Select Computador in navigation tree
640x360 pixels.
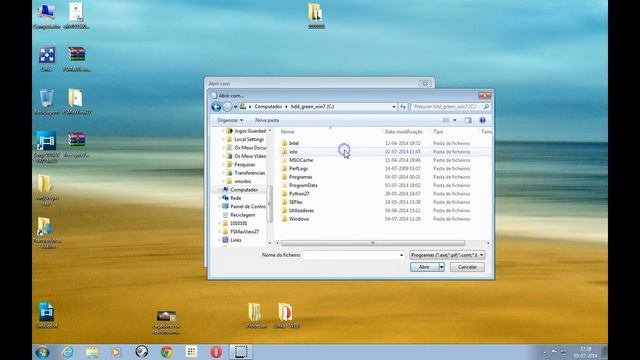(244, 190)
